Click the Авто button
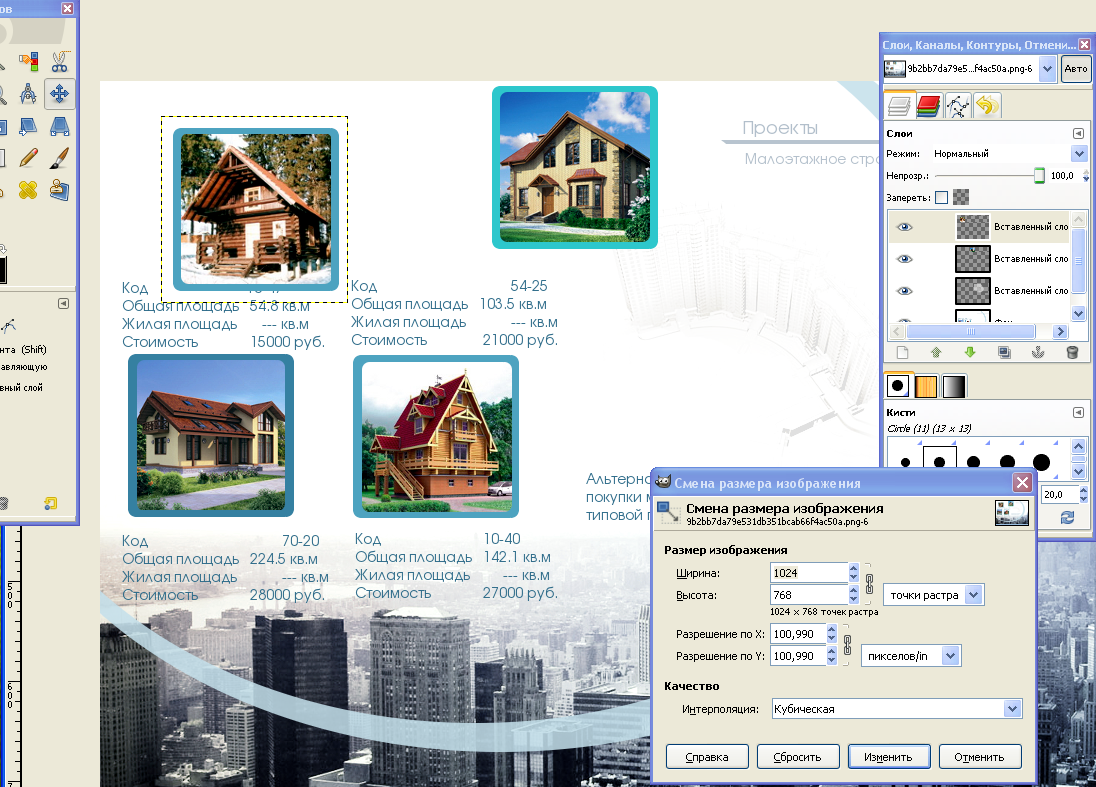Screen dimensions: 1096x787 click(1076, 68)
